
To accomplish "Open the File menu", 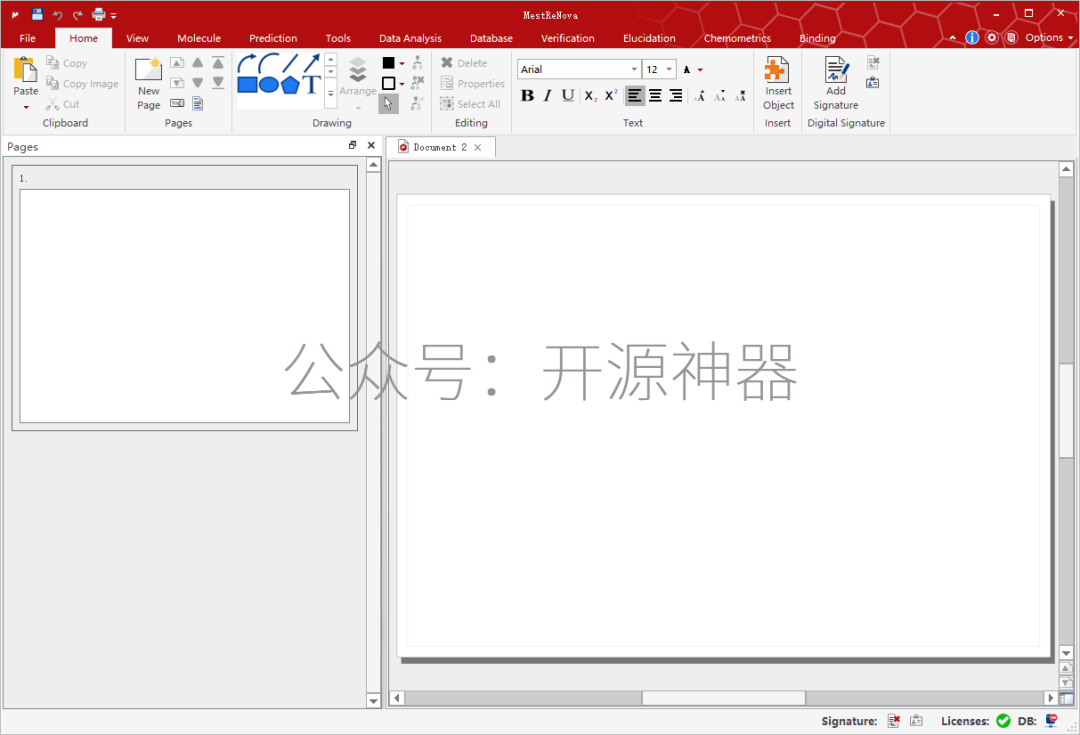I will coord(28,38).
